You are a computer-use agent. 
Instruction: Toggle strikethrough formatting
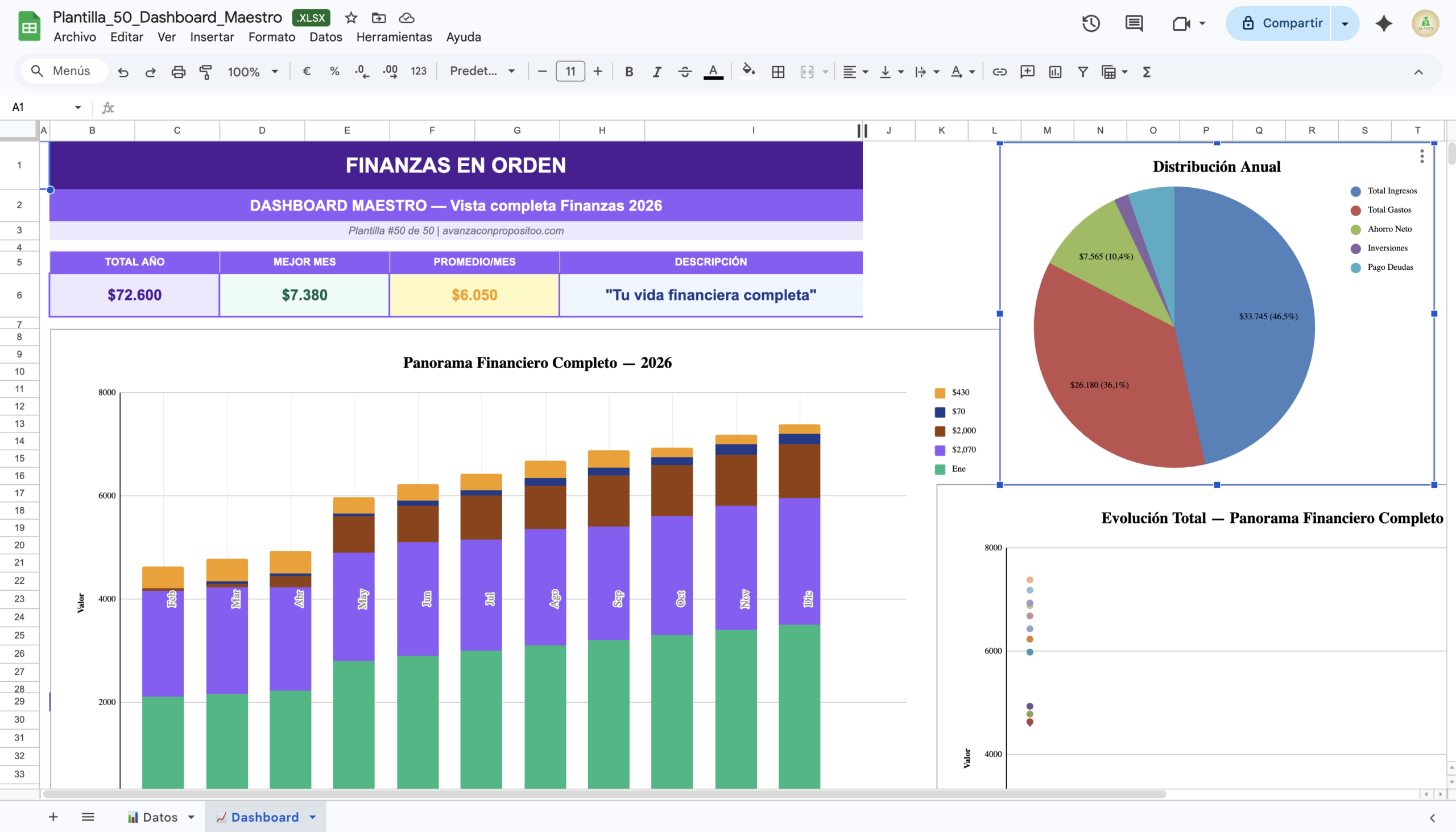click(x=685, y=72)
